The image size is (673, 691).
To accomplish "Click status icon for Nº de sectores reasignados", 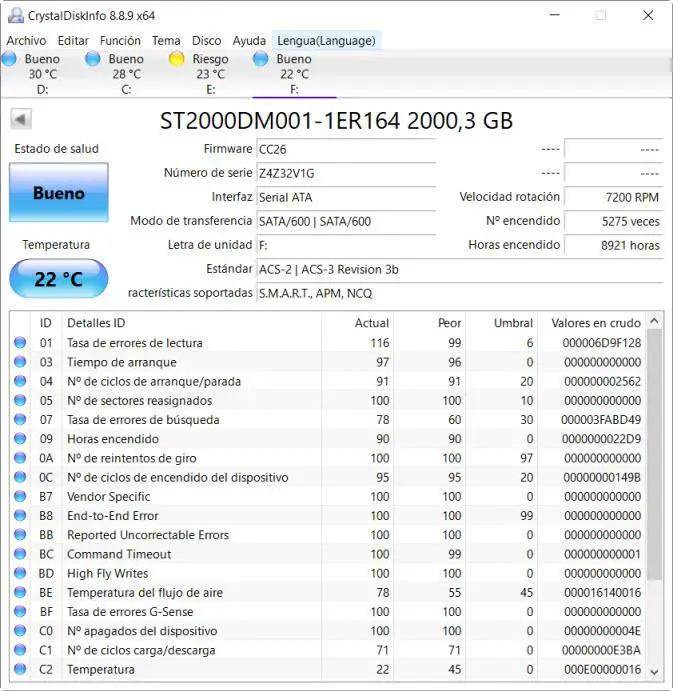I will 20,400.
